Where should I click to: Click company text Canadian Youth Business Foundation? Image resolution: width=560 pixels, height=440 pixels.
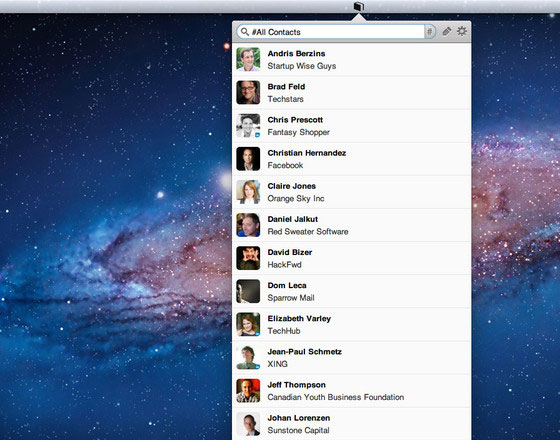click(x=336, y=398)
